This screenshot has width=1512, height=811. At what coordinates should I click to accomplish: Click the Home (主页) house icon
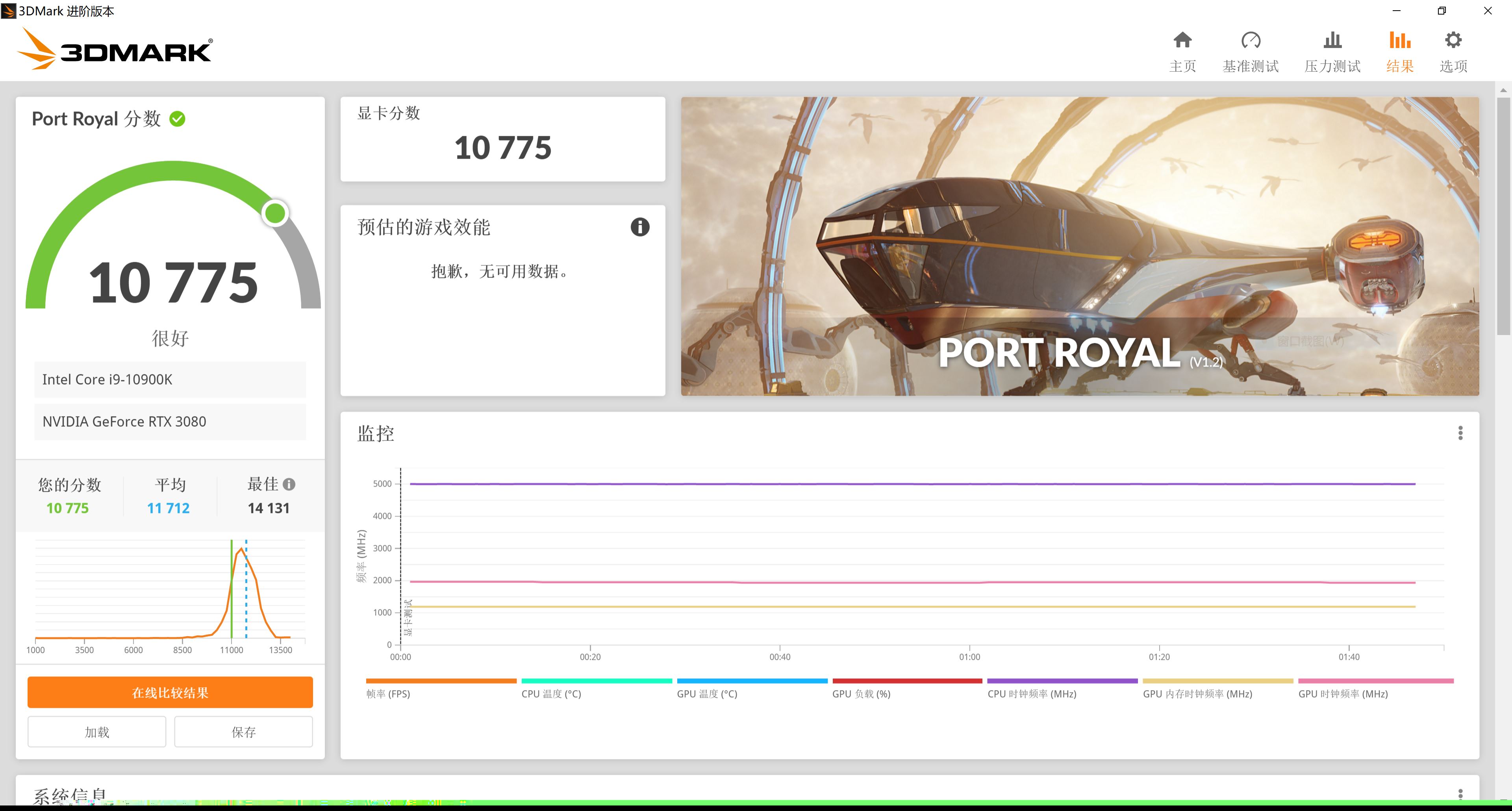1182,41
